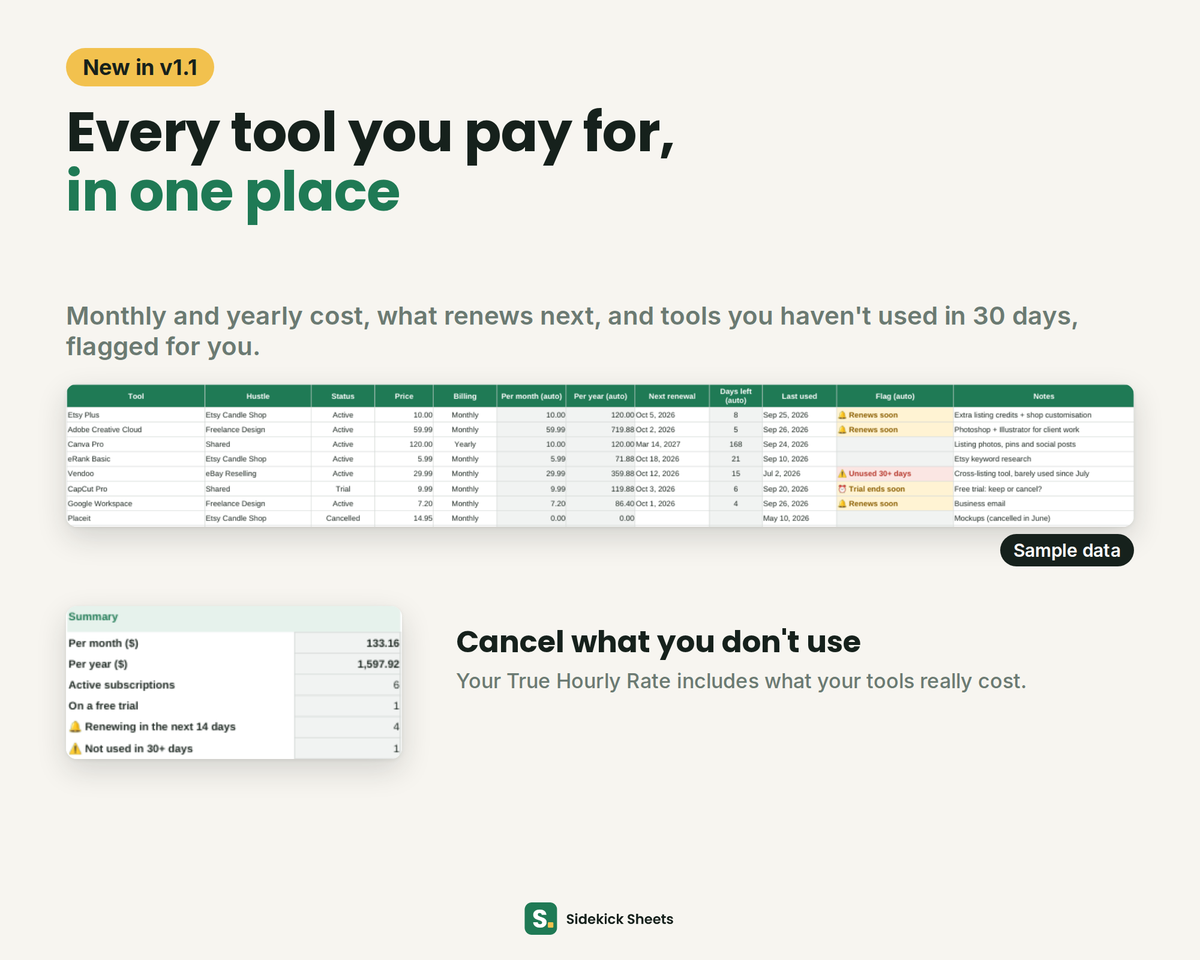Viewport: 1200px width, 960px height.
Task: Click the 'New in v1.1' badge
Action: (x=140, y=68)
